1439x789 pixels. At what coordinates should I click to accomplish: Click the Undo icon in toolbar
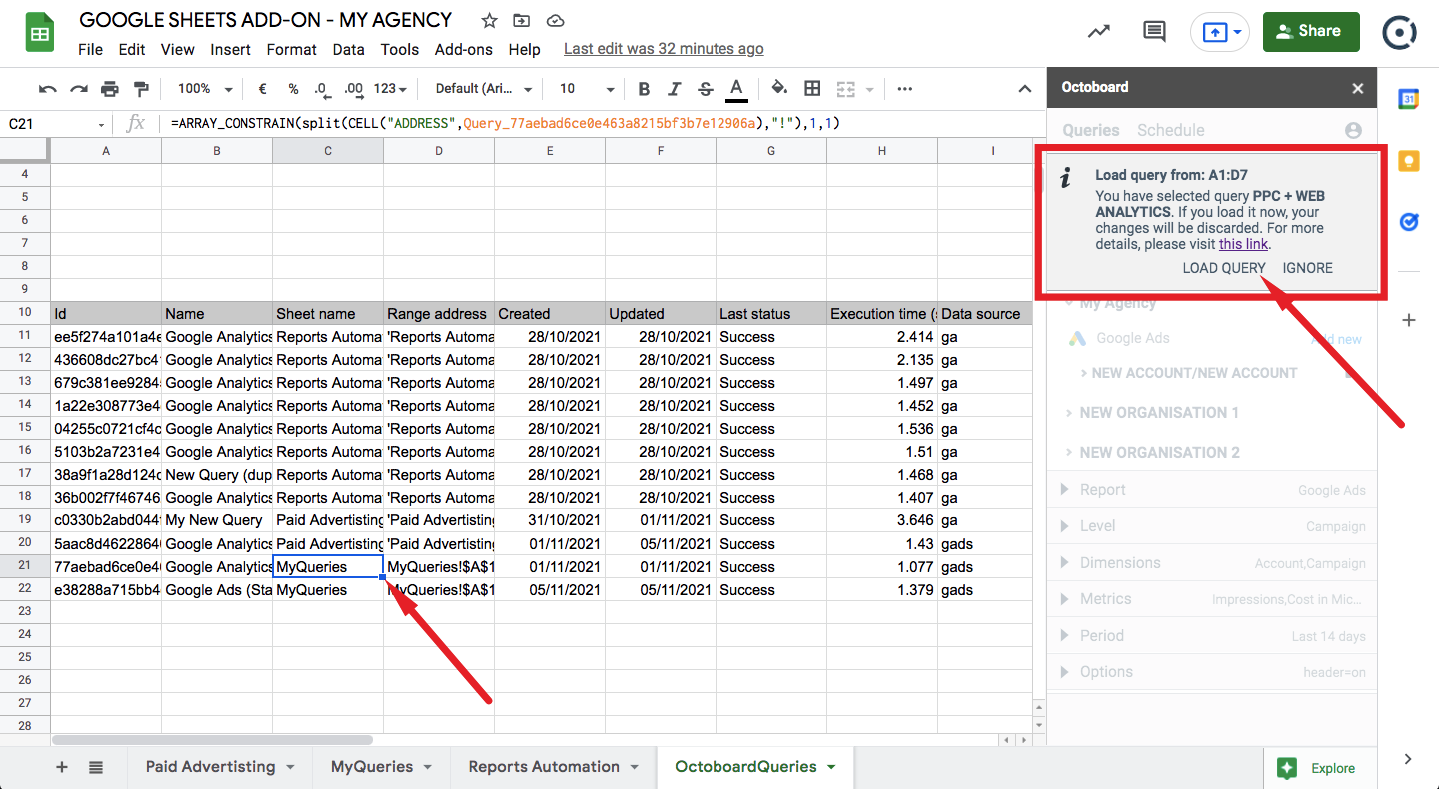click(47, 89)
